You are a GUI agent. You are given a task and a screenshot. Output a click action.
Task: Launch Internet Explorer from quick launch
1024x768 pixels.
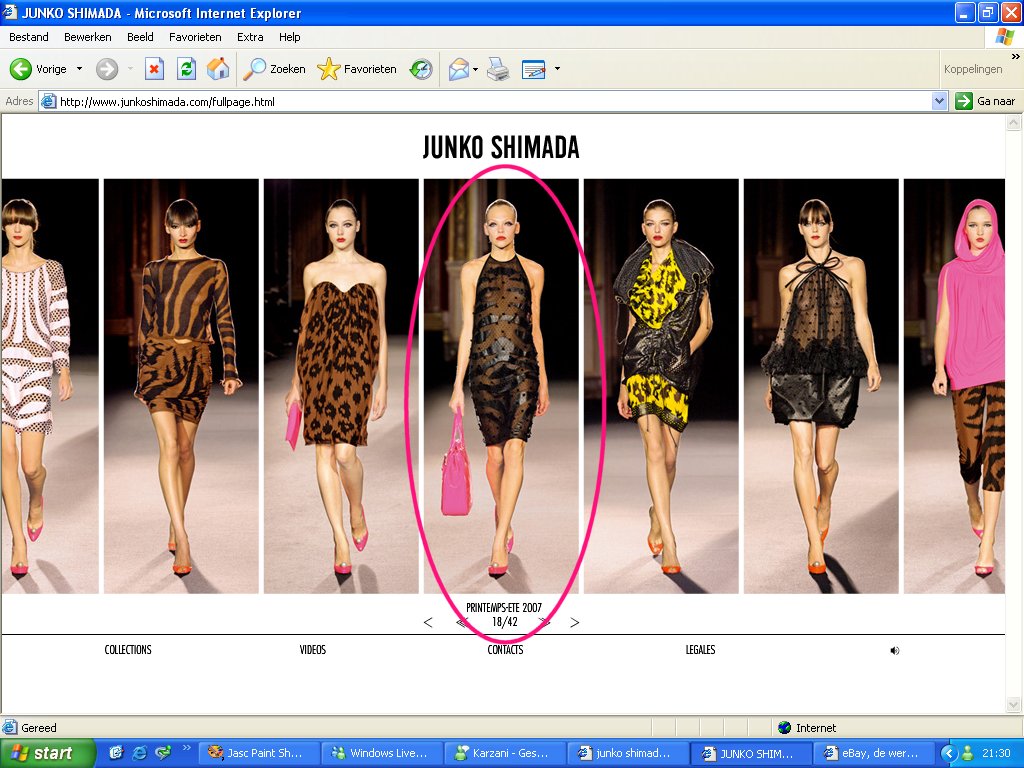pos(139,753)
